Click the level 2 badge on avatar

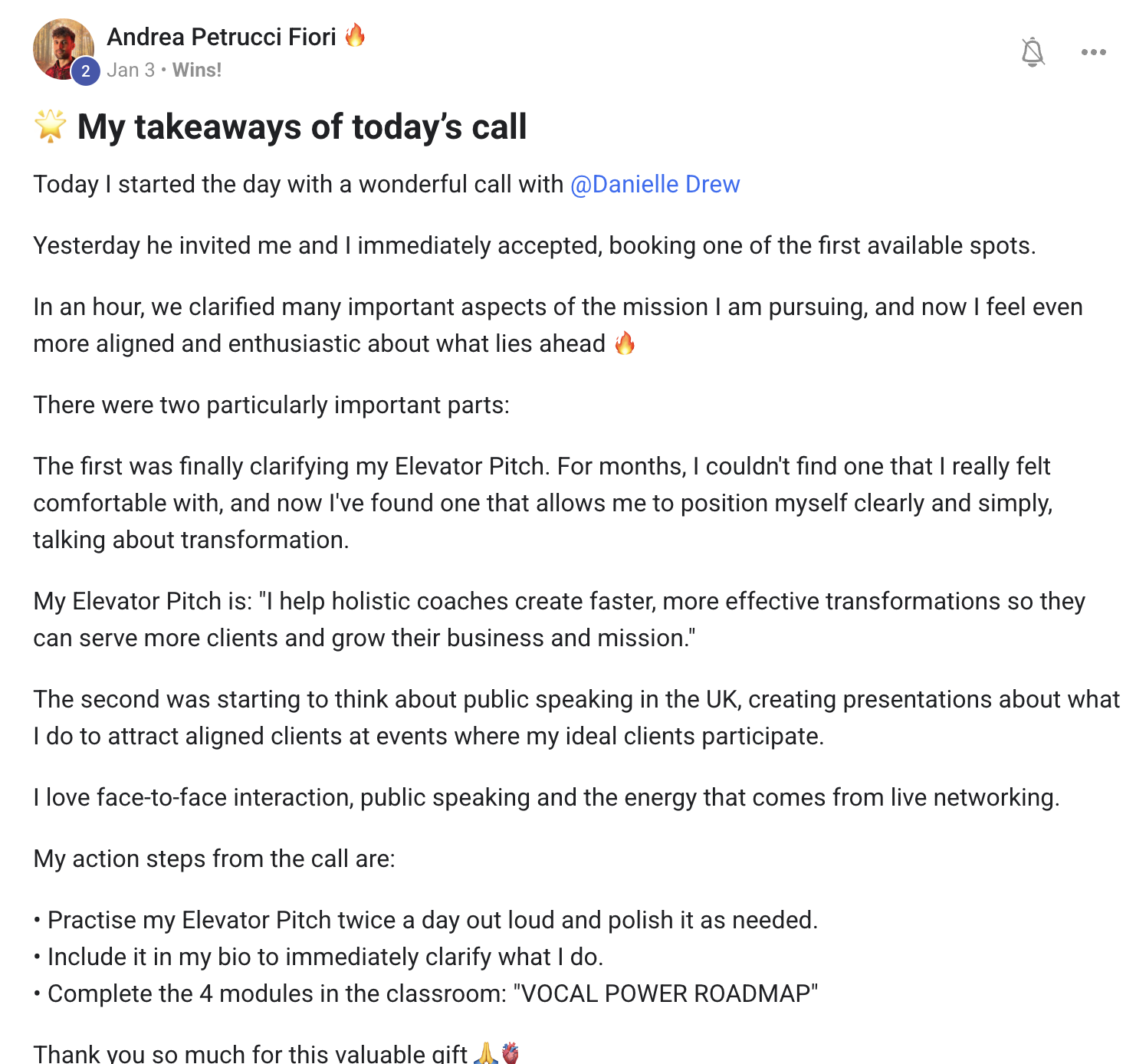[86, 72]
